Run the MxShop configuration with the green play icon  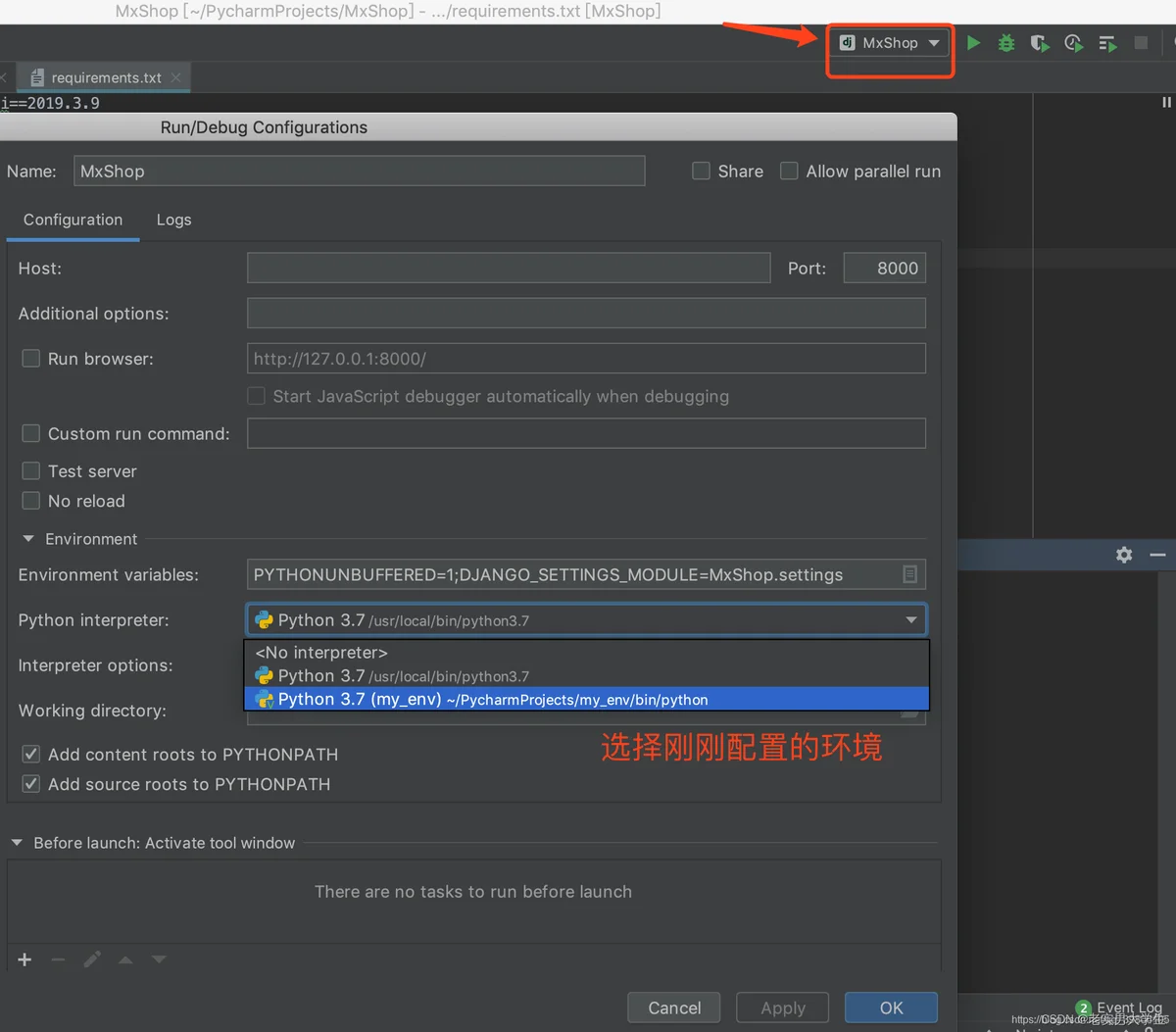point(973,43)
